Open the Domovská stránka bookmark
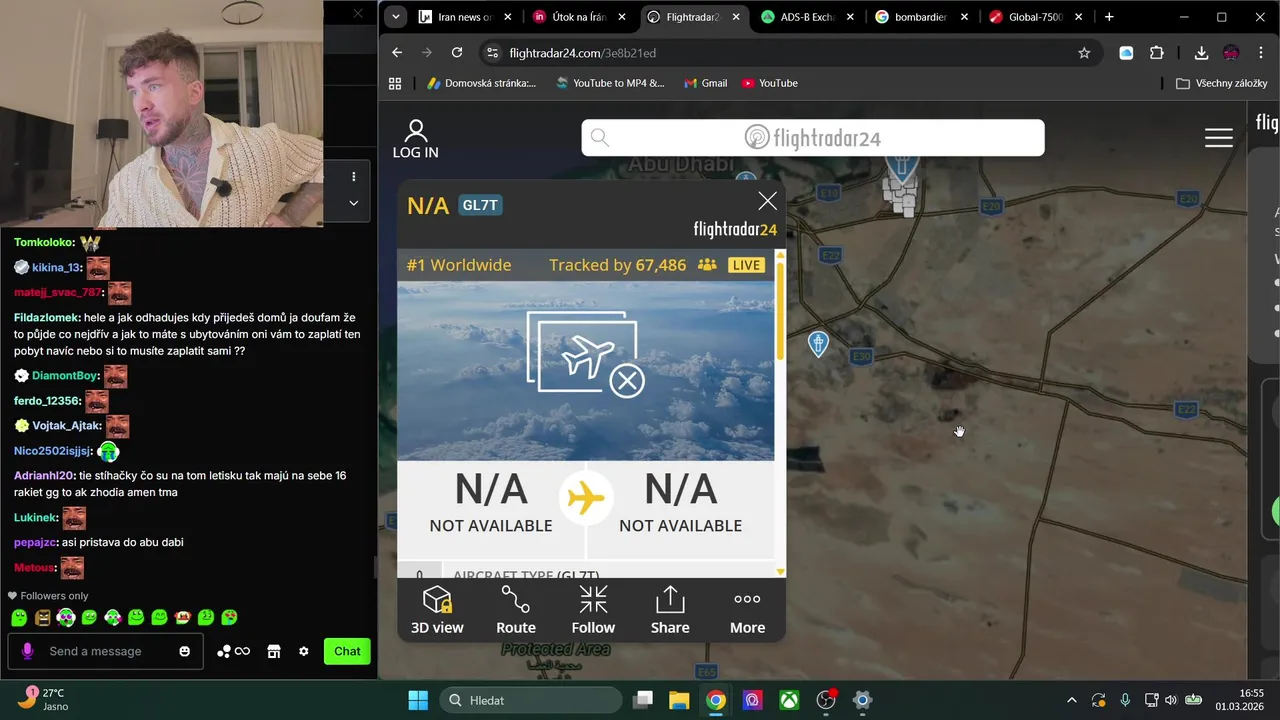This screenshot has width=1280, height=720. coord(481,83)
